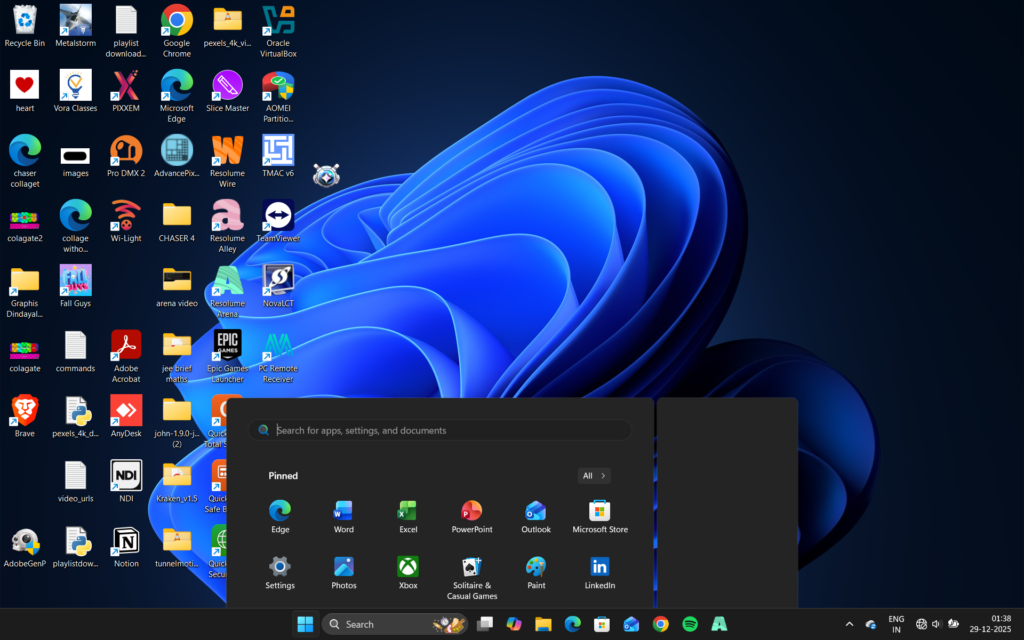Select the Brave browser desktop shortcut
The image size is (1024, 640).
click(25, 417)
